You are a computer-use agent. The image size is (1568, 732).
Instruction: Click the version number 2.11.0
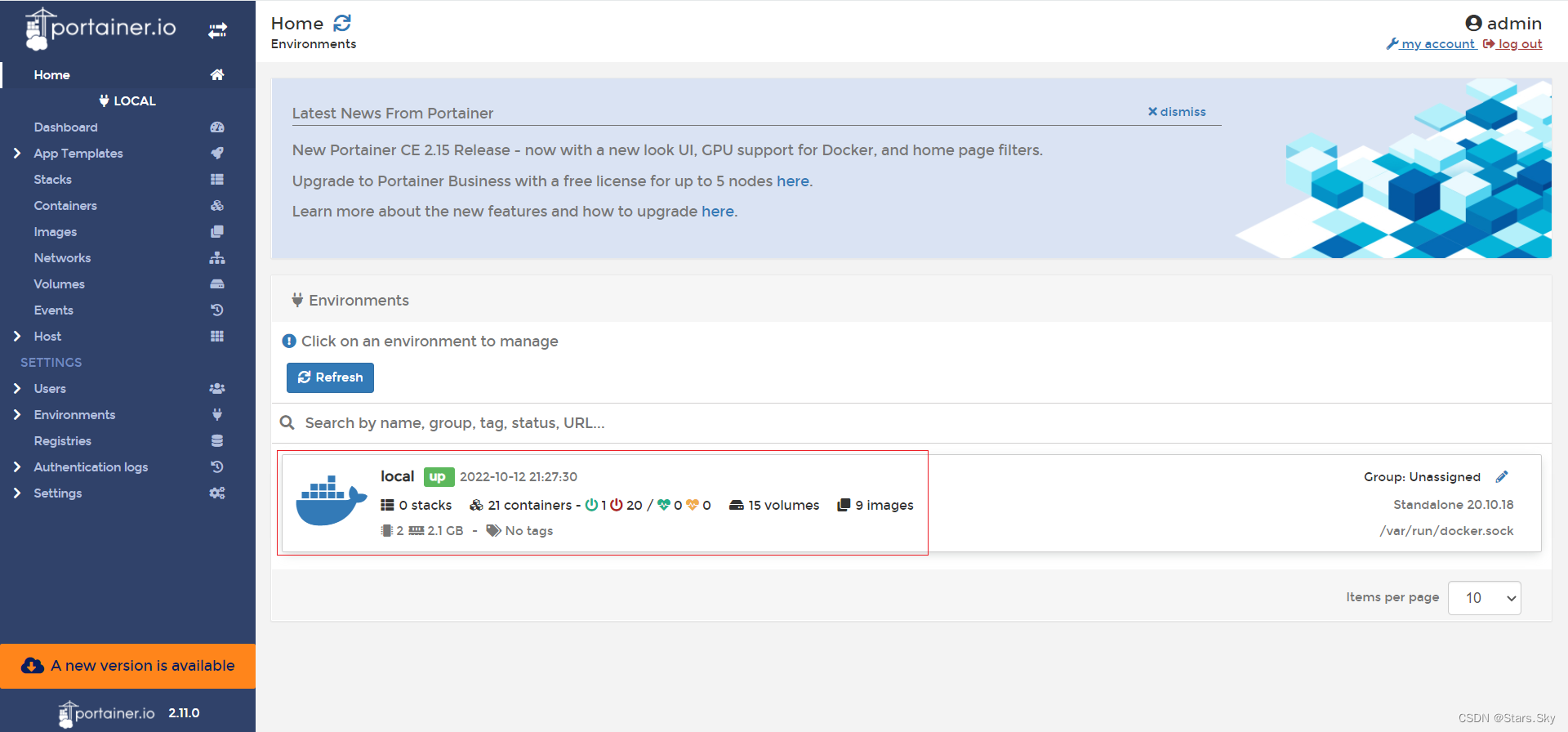tap(184, 713)
